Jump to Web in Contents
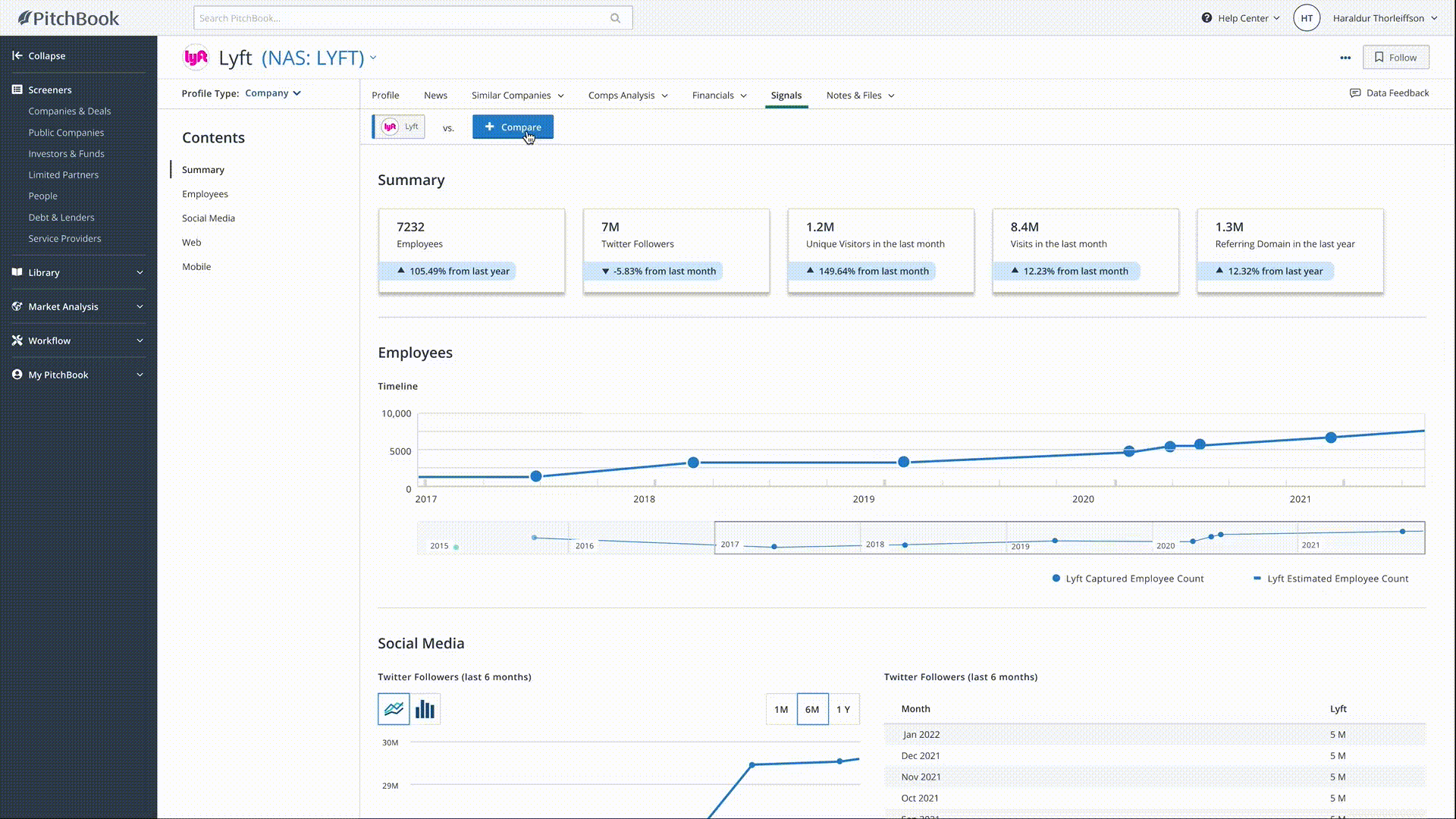 coord(191,243)
